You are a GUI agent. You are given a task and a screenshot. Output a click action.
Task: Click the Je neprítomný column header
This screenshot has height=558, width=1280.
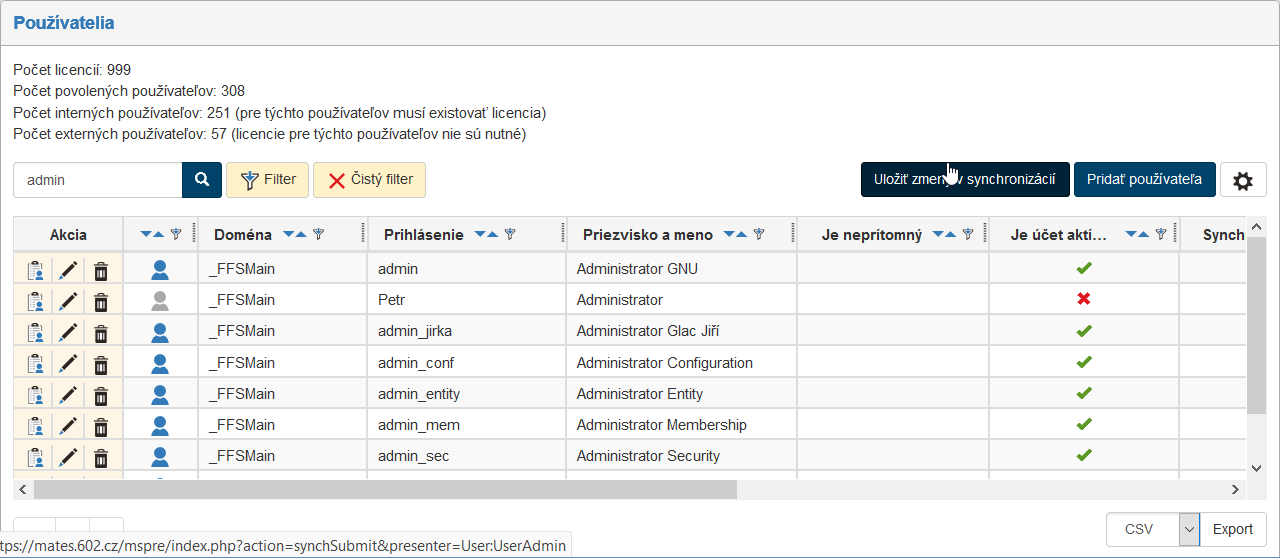coord(871,235)
